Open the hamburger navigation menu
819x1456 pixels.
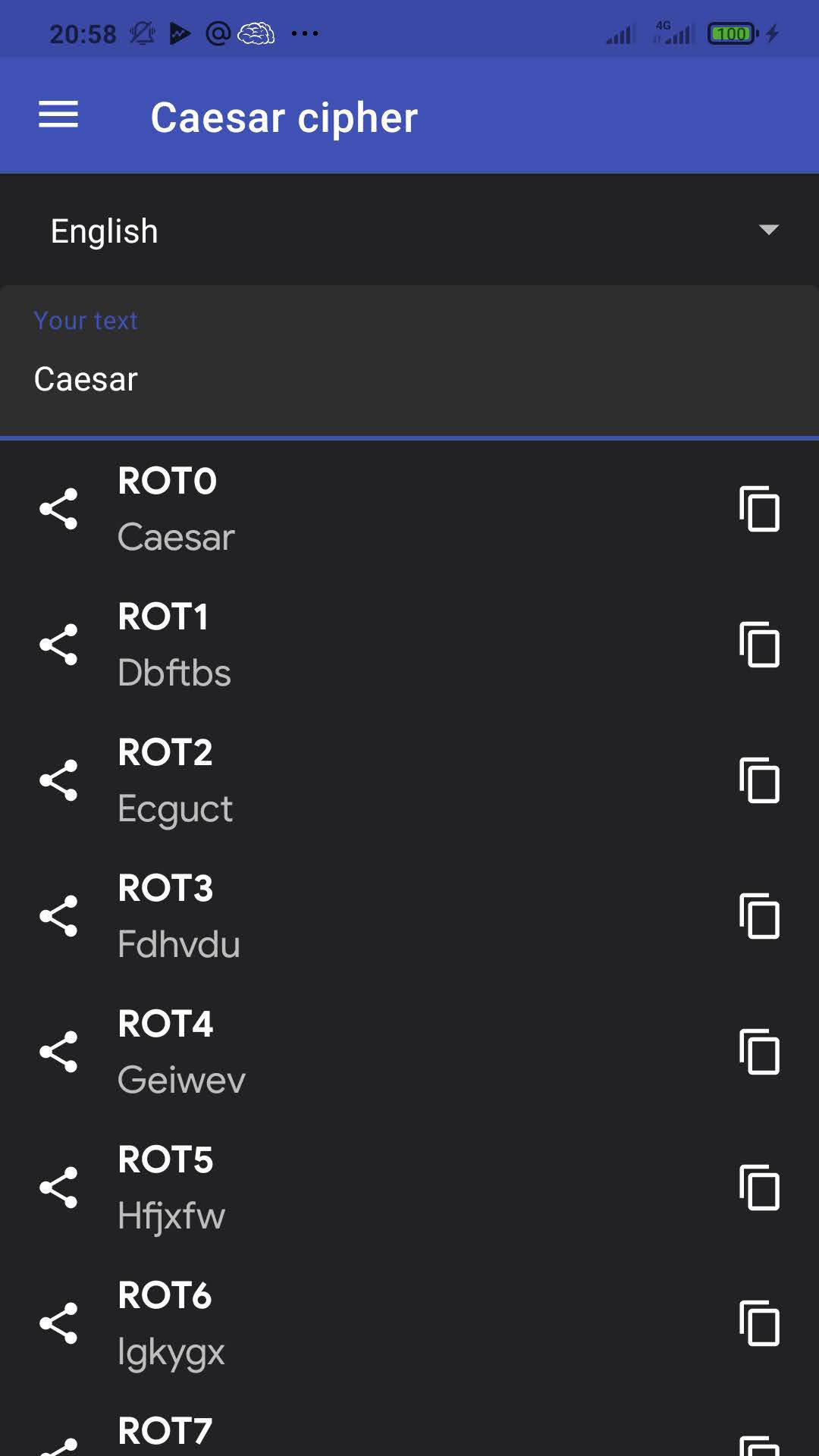click(x=58, y=115)
